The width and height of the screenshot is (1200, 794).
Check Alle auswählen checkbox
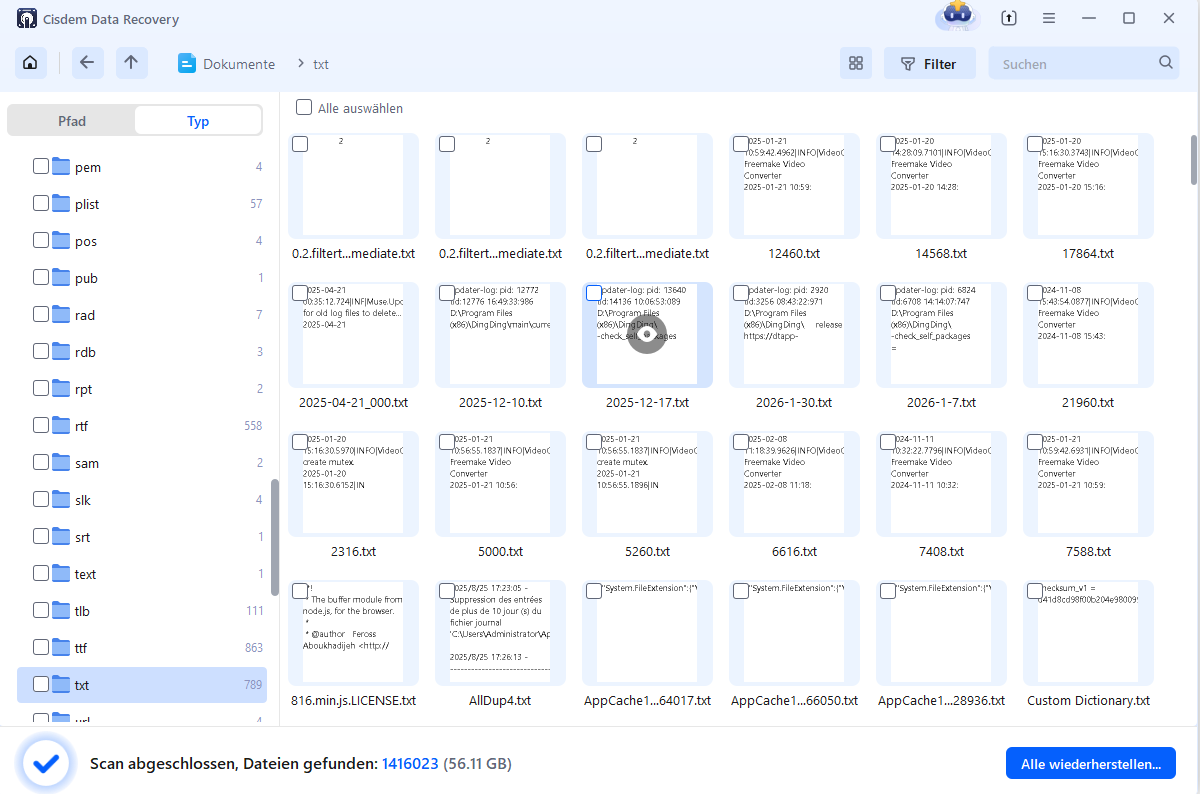(x=304, y=108)
